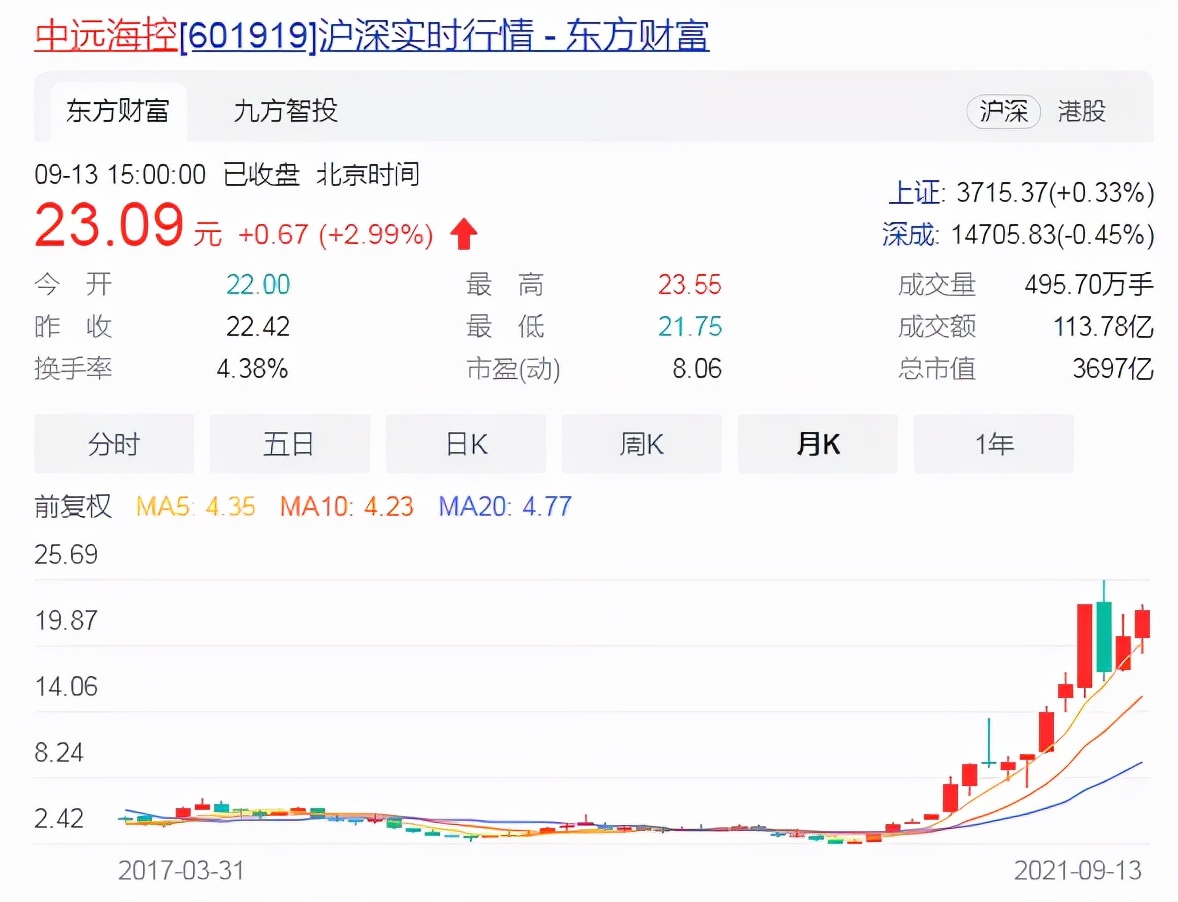Screen dimensions: 1178x902
Task: Toggle the MA10 moving average legend
Action: point(347,506)
